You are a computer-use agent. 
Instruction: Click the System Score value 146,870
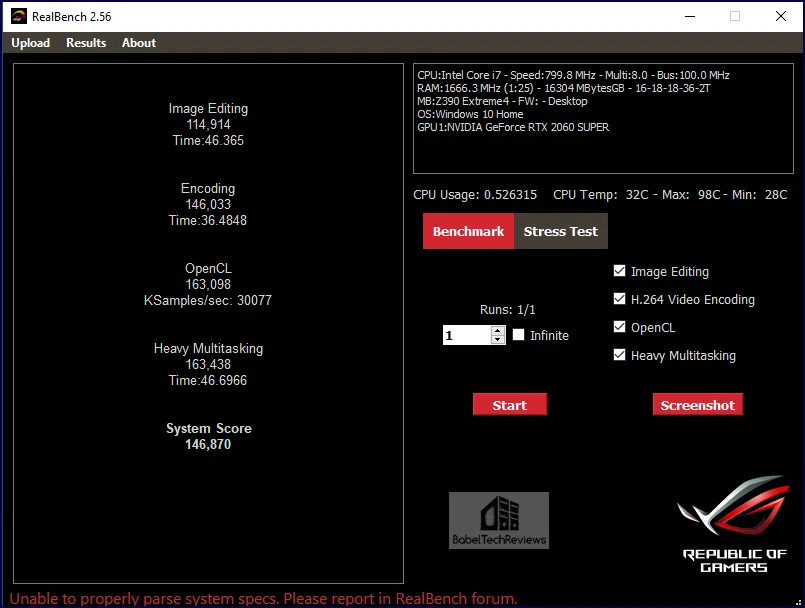(208, 444)
